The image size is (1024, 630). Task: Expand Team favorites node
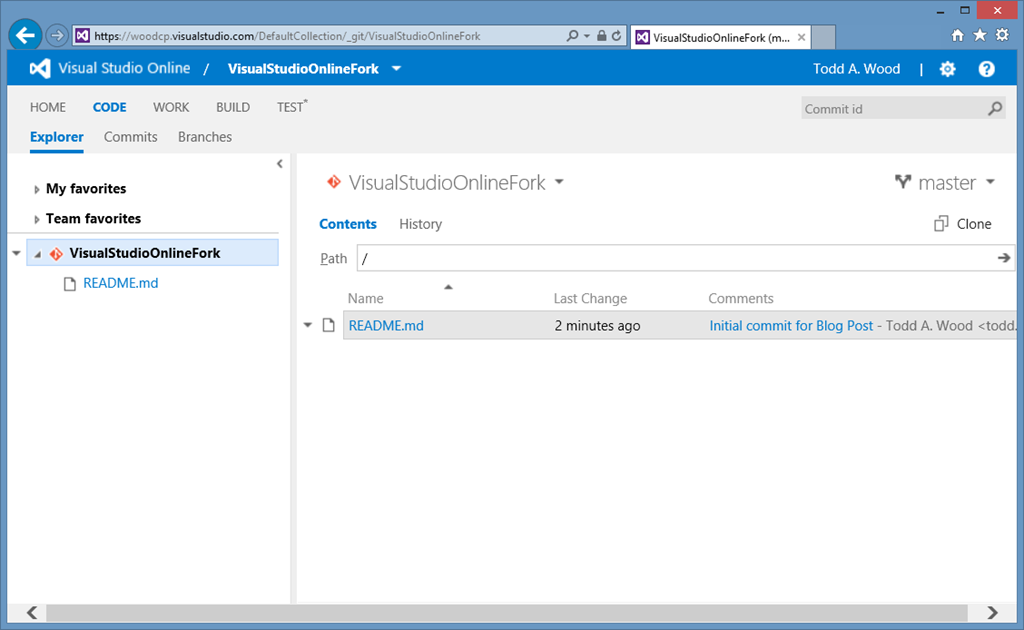coord(37,219)
